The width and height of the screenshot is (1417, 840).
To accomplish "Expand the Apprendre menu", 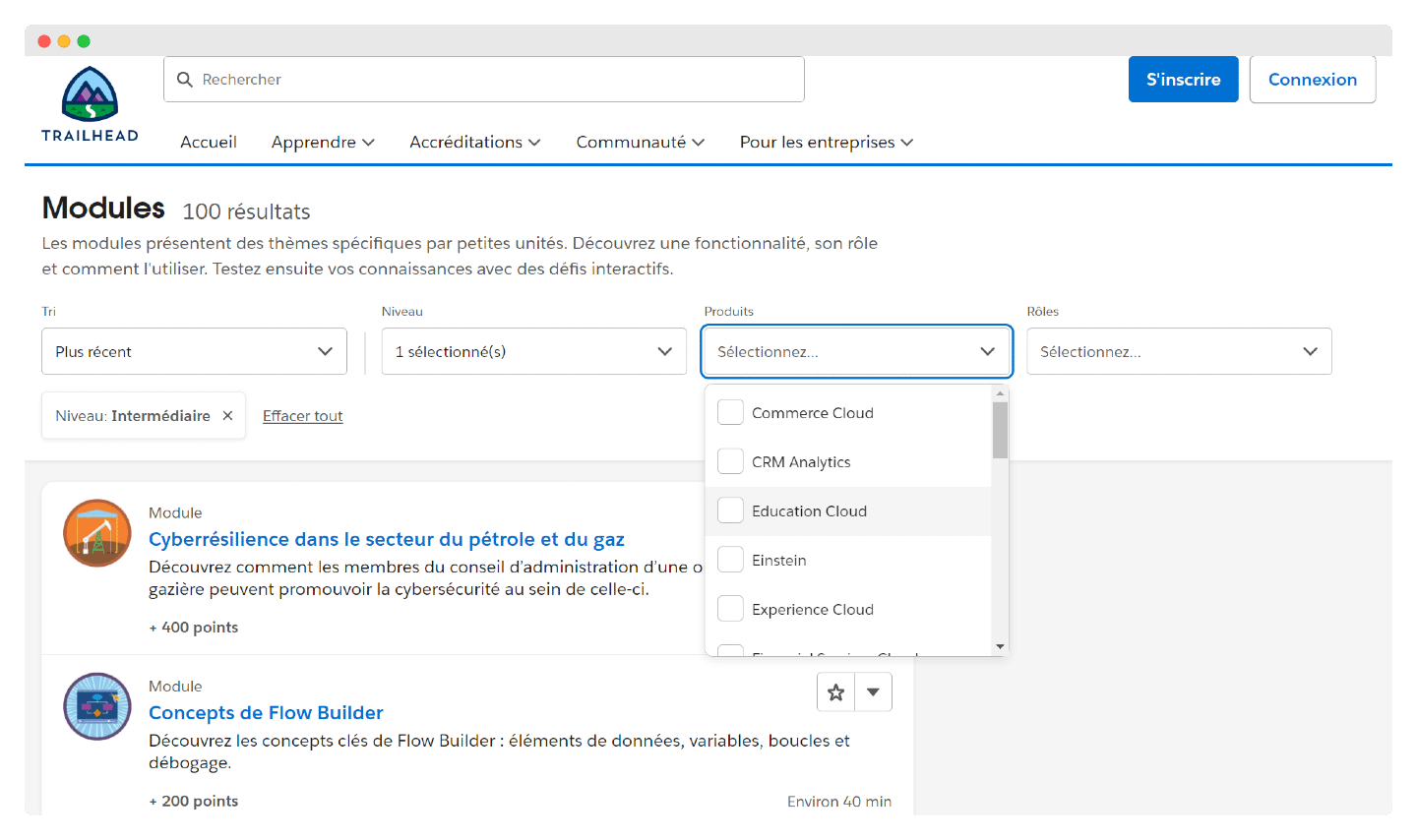I will click(323, 143).
